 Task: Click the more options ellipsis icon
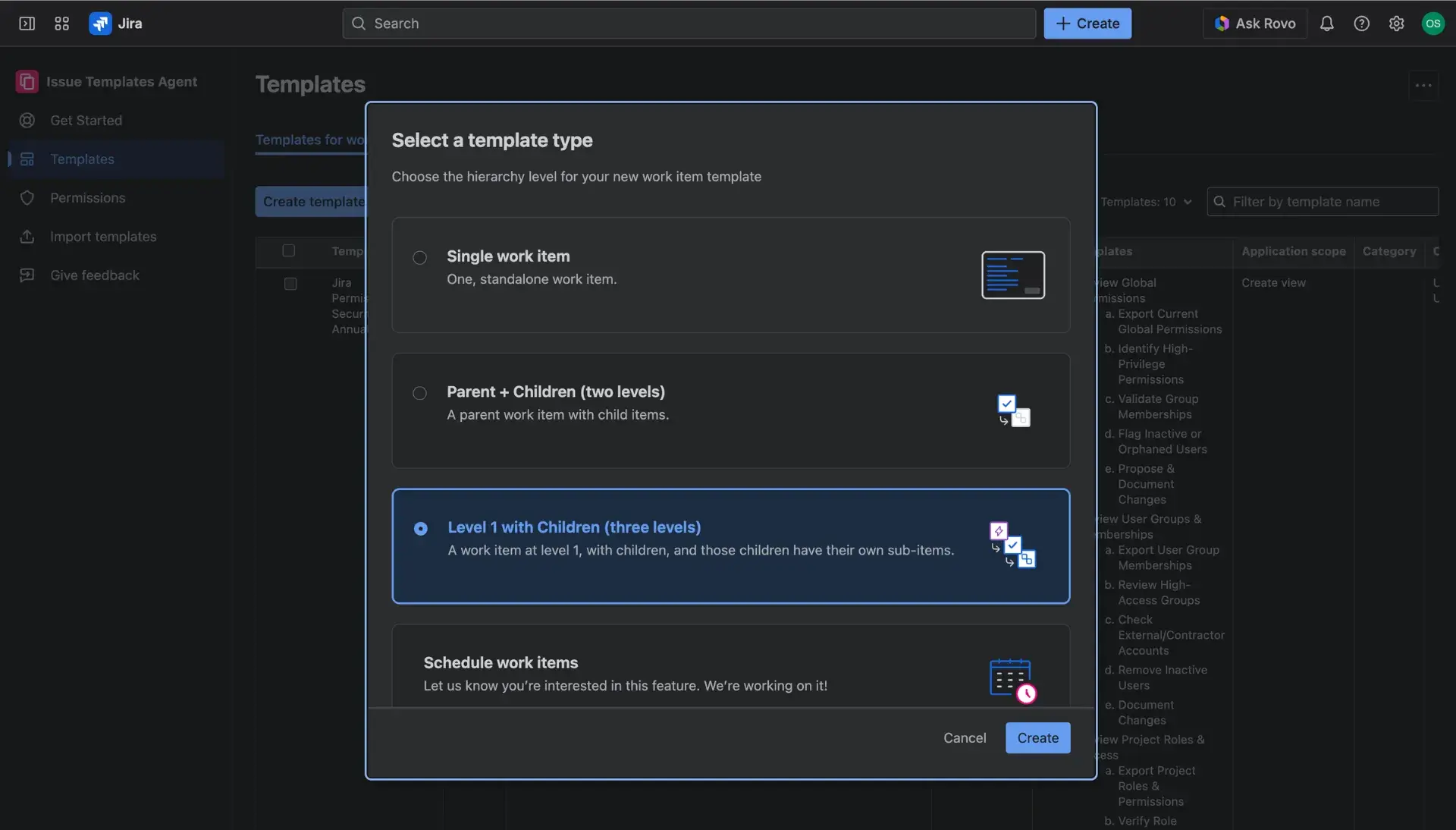(1423, 85)
